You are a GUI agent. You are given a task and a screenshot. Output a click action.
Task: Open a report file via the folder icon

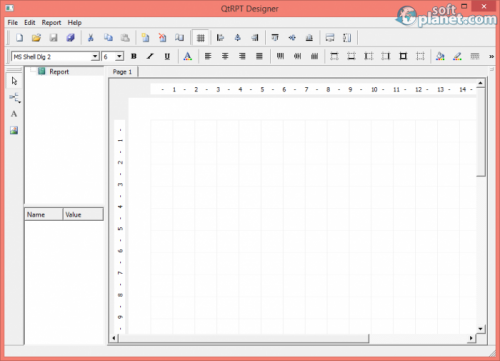tap(36, 38)
